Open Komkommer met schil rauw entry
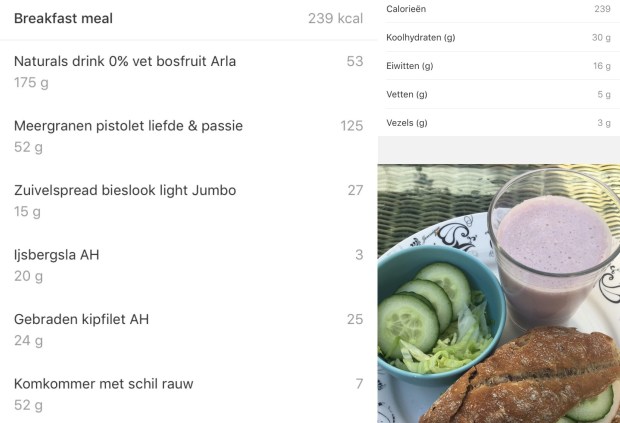Screen dimensions: 620x423 coord(188,394)
